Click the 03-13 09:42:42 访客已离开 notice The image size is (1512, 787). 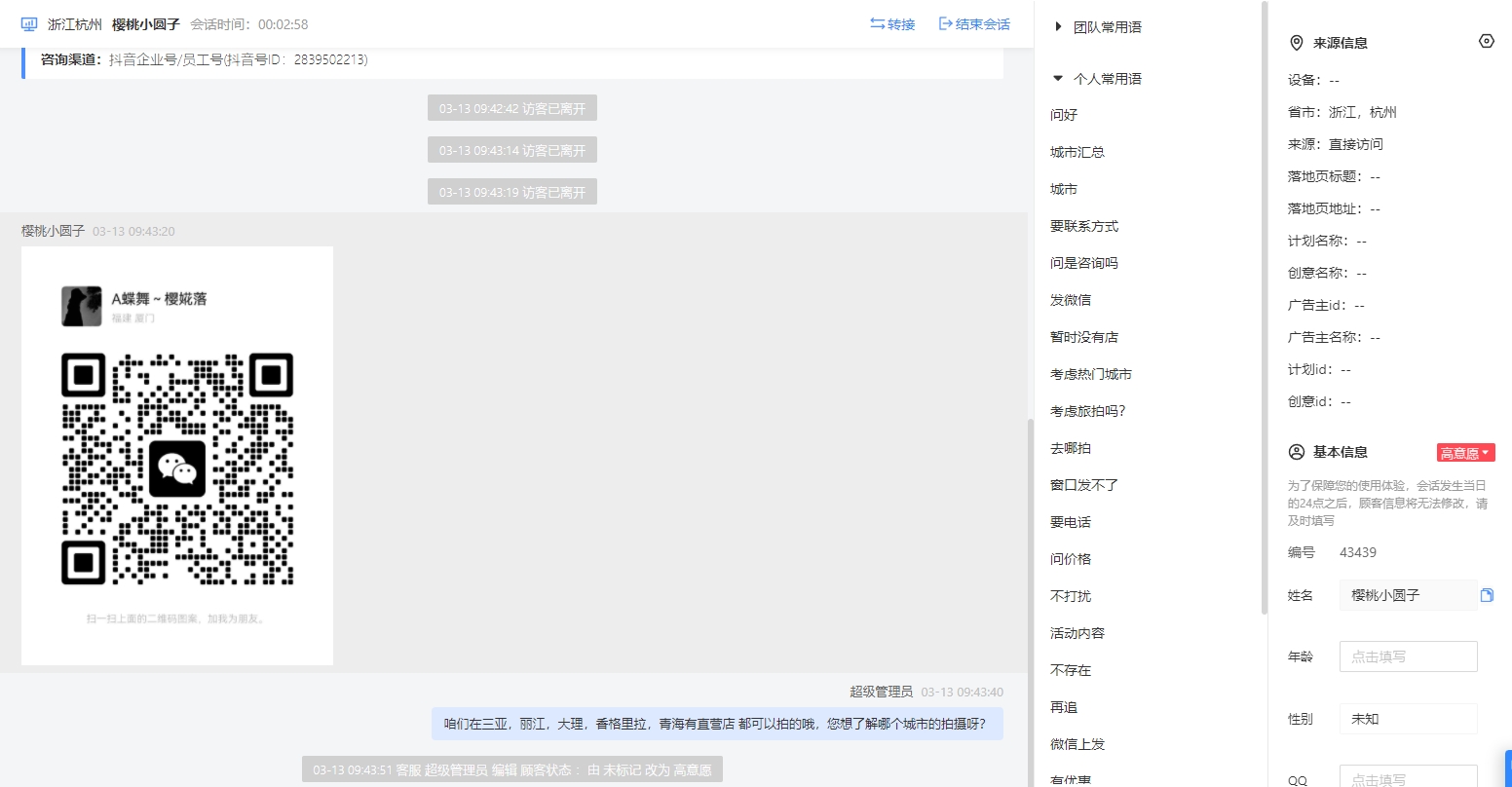point(512,108)
